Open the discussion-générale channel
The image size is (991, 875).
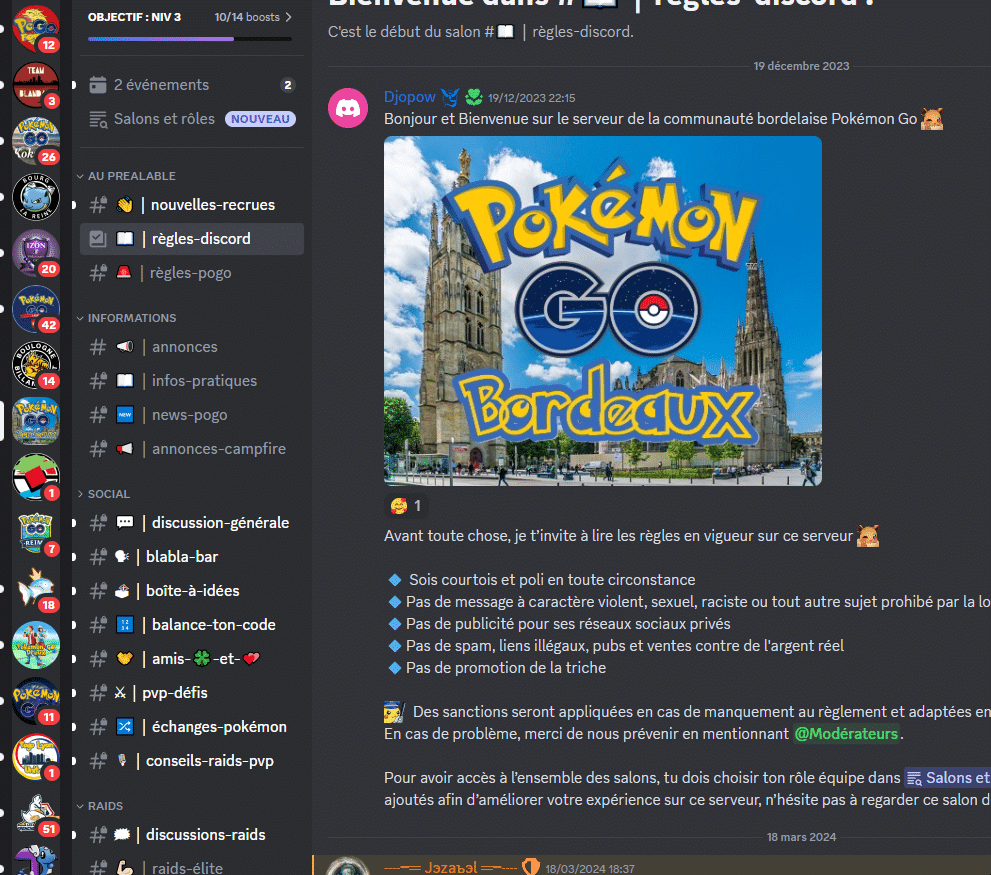tap(192, 523)
